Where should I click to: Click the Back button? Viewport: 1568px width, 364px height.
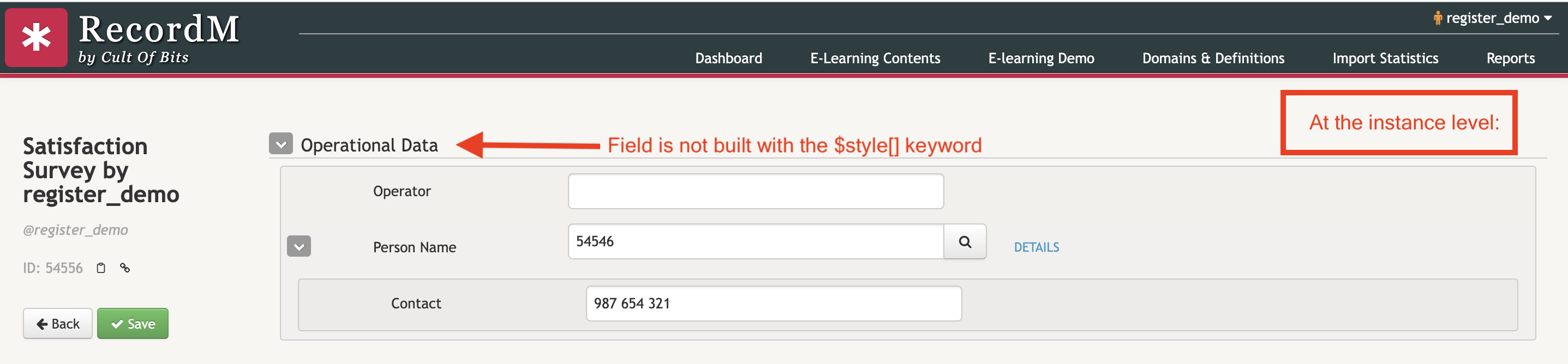pos(58,323)
